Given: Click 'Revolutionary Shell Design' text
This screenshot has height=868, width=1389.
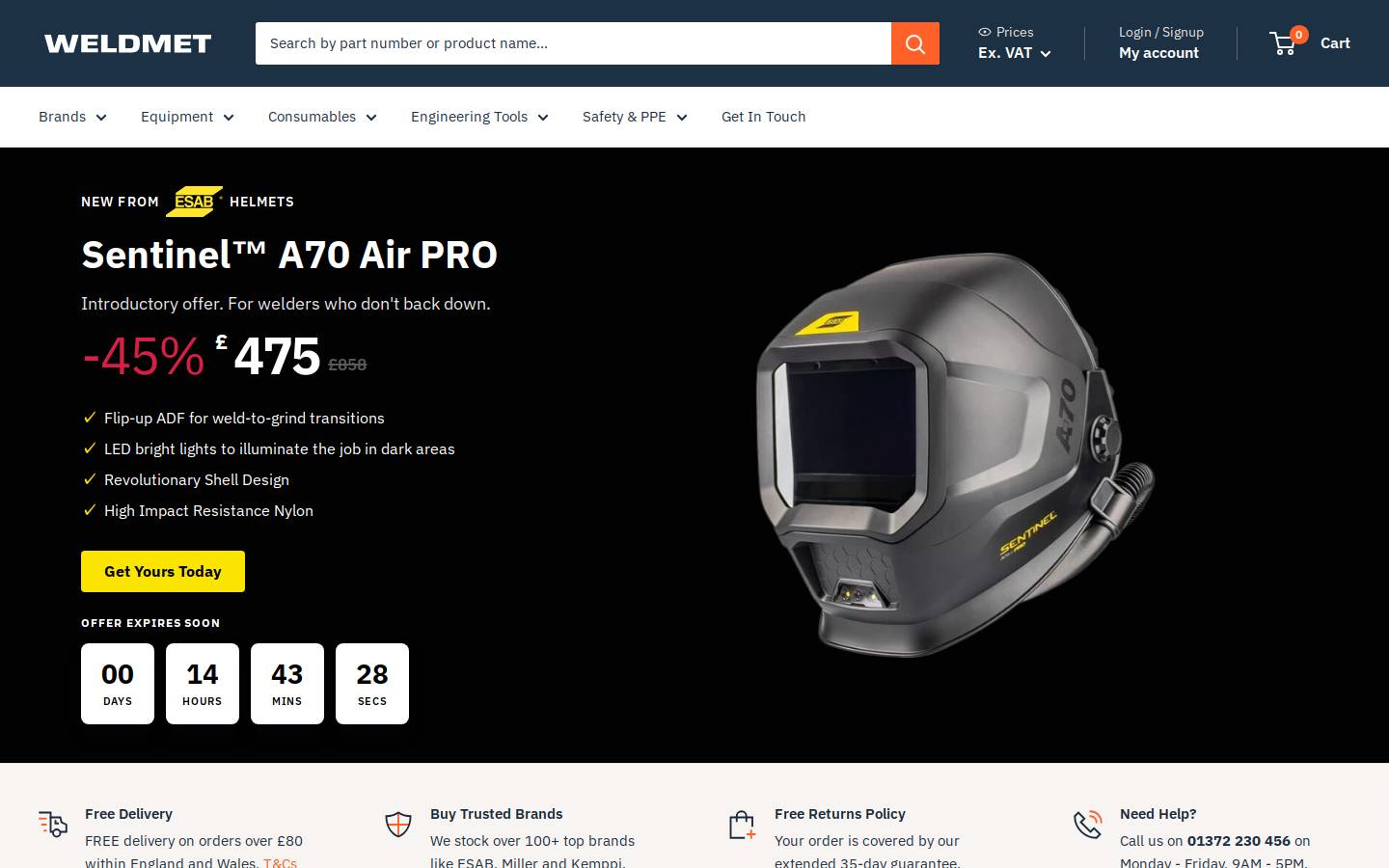Looking at the screenshot, I should 197,479.
